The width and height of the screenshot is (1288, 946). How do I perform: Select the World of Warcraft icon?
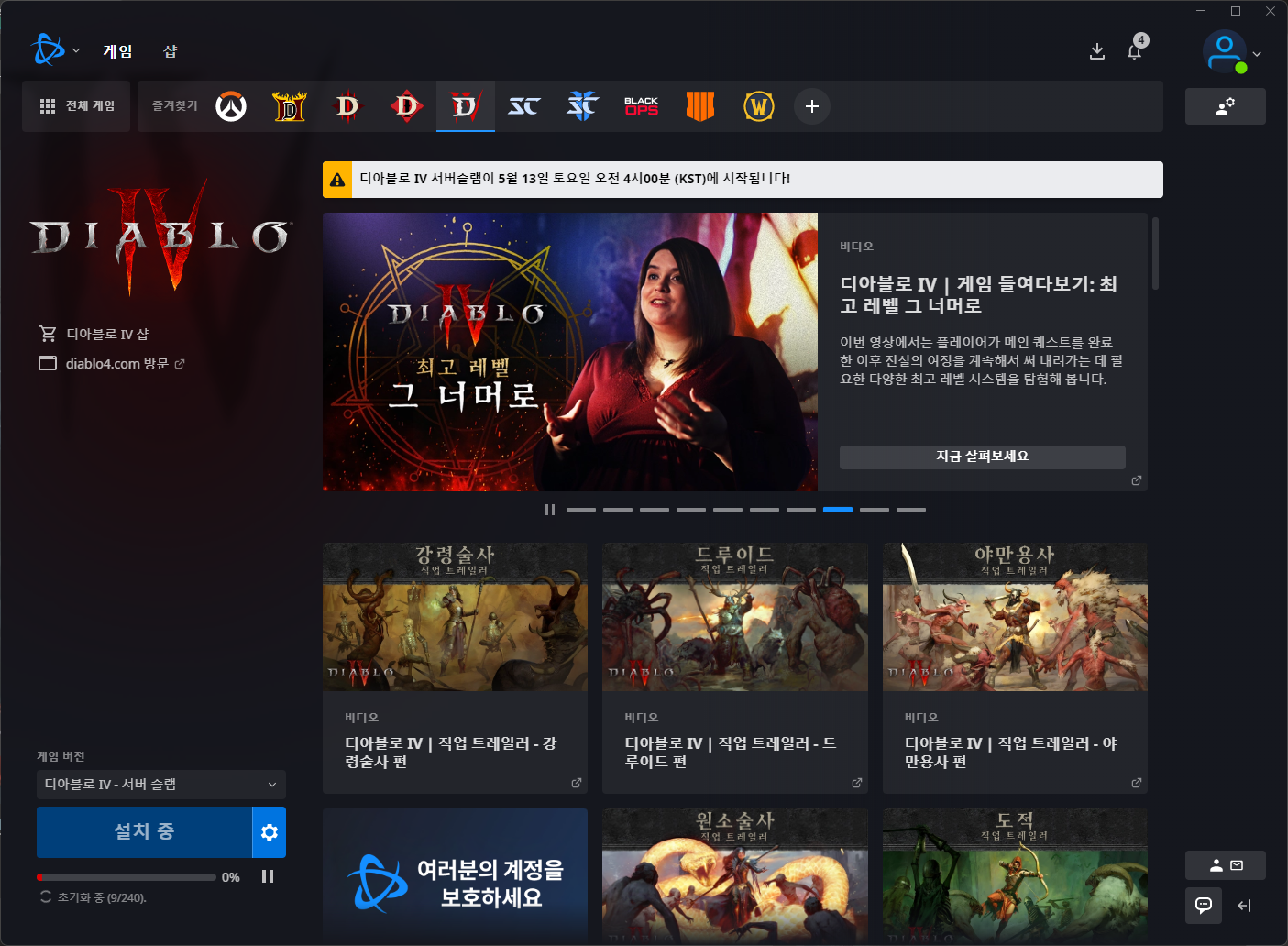pos(759,106)
